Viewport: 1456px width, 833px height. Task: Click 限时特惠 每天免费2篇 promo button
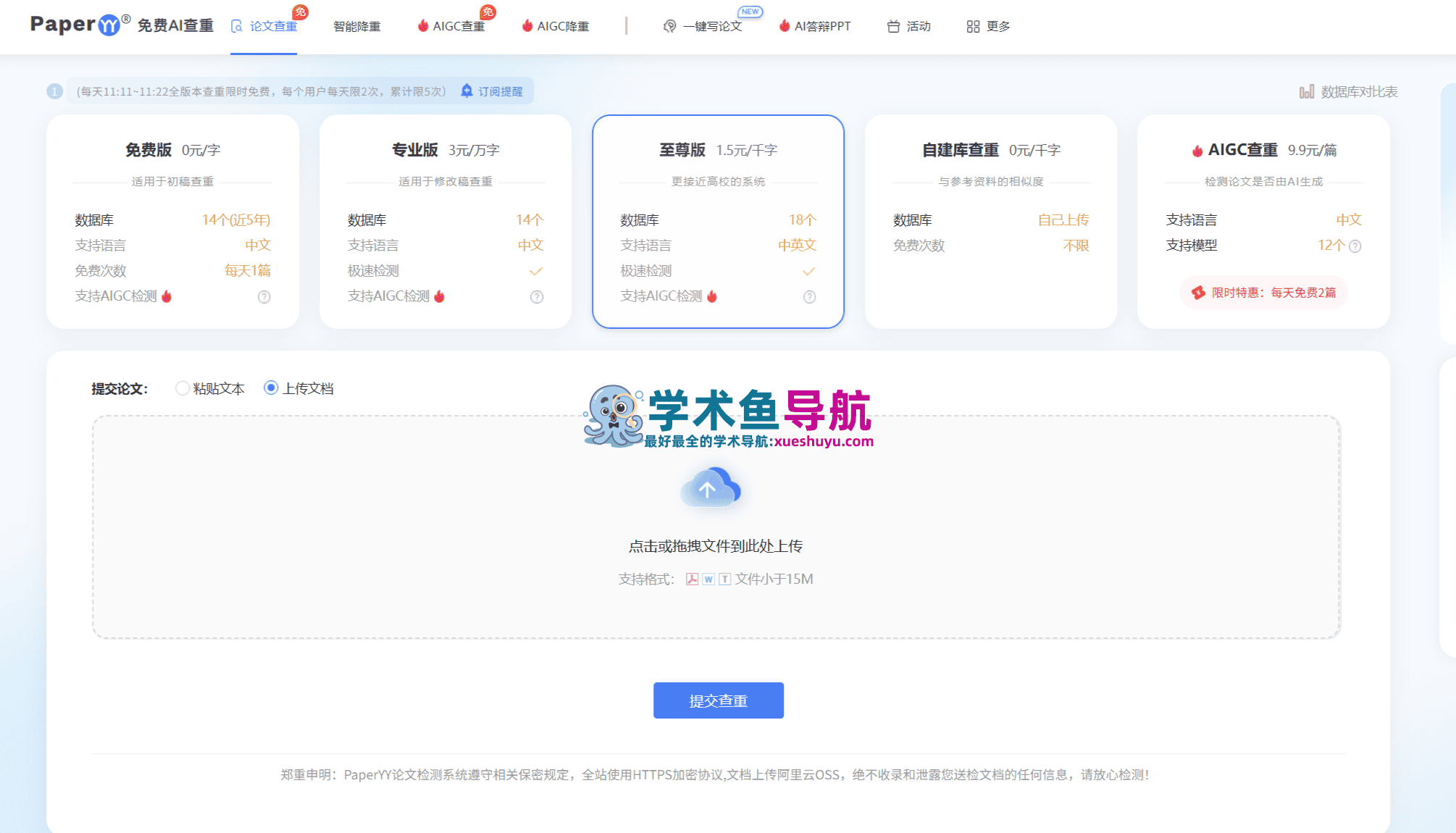pos(1264,293)
